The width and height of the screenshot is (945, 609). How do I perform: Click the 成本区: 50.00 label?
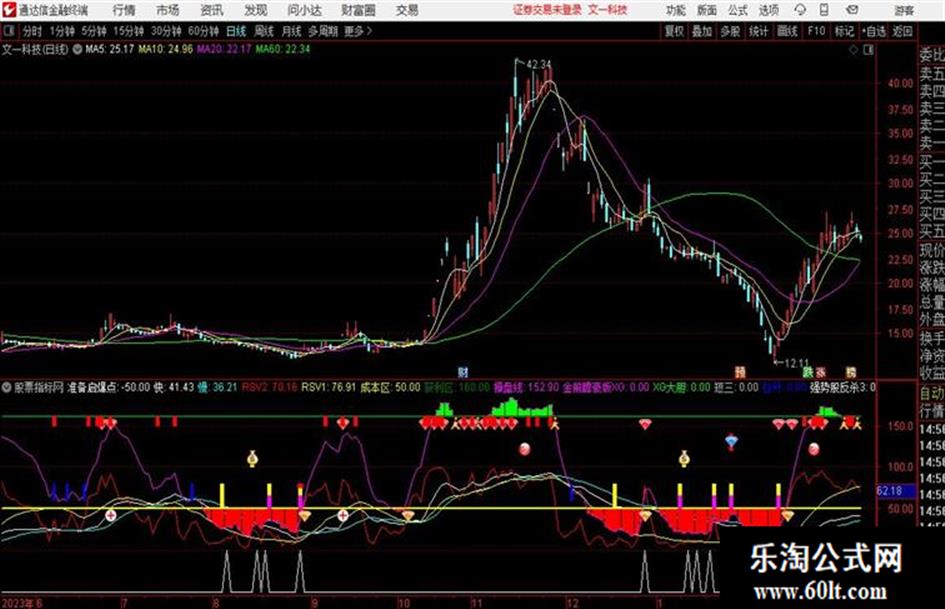390,387
